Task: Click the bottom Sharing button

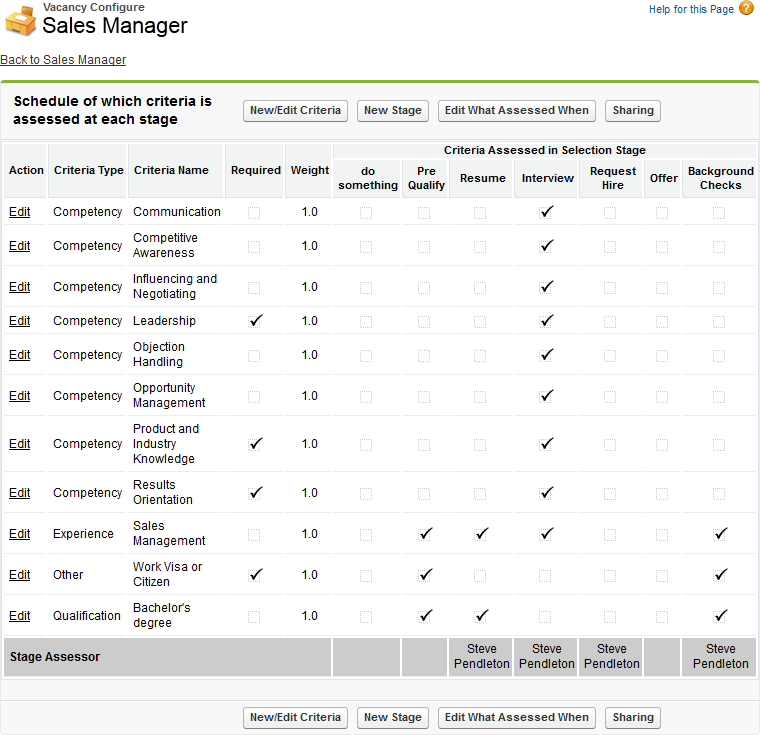Action: coord(633,718)
